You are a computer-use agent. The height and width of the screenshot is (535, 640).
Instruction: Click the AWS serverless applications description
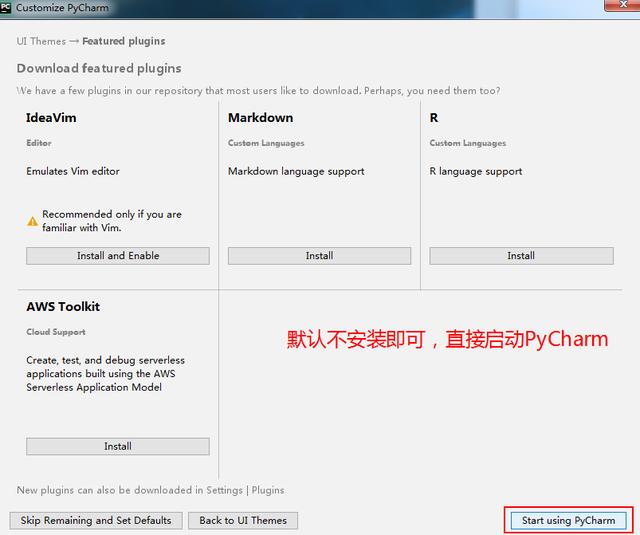tap(105, 374)
